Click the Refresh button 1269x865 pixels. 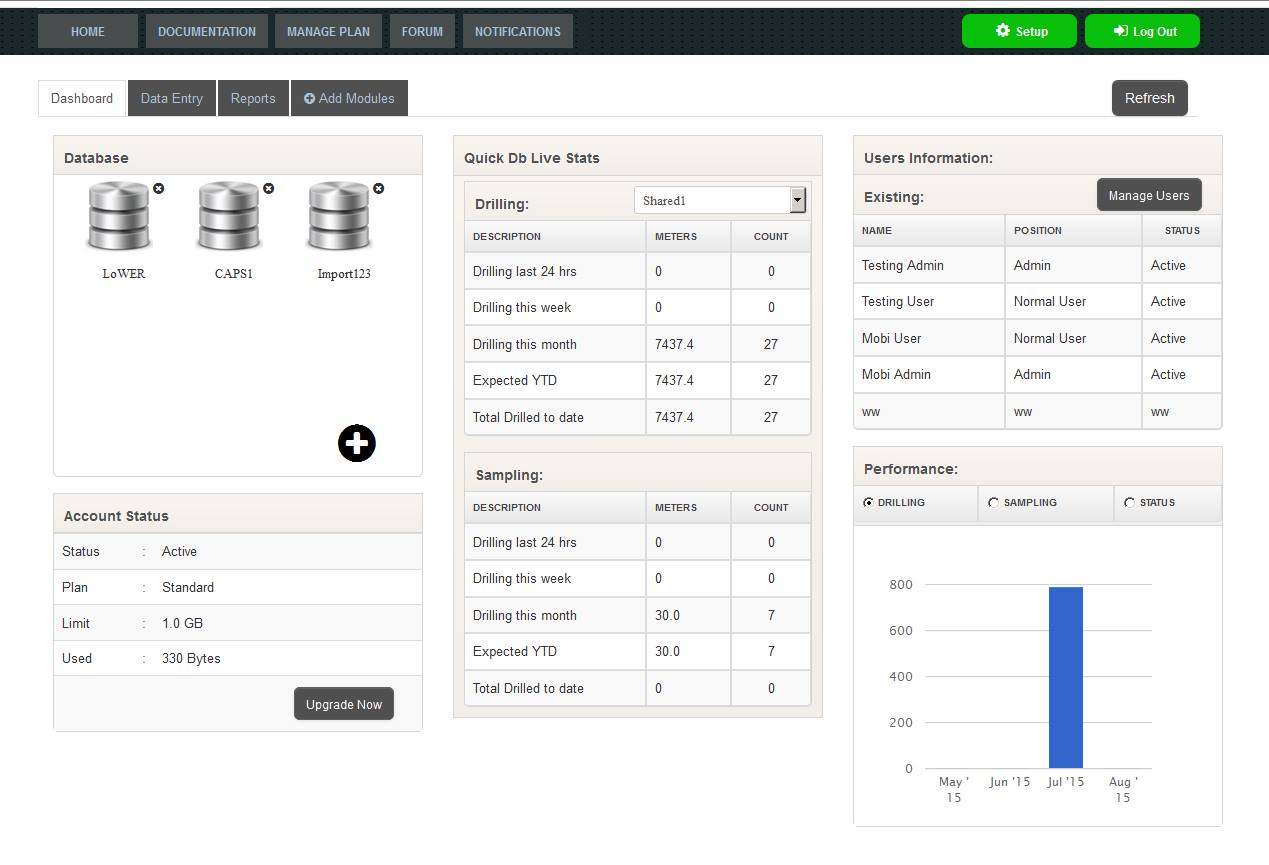(x=1150, y=98)
